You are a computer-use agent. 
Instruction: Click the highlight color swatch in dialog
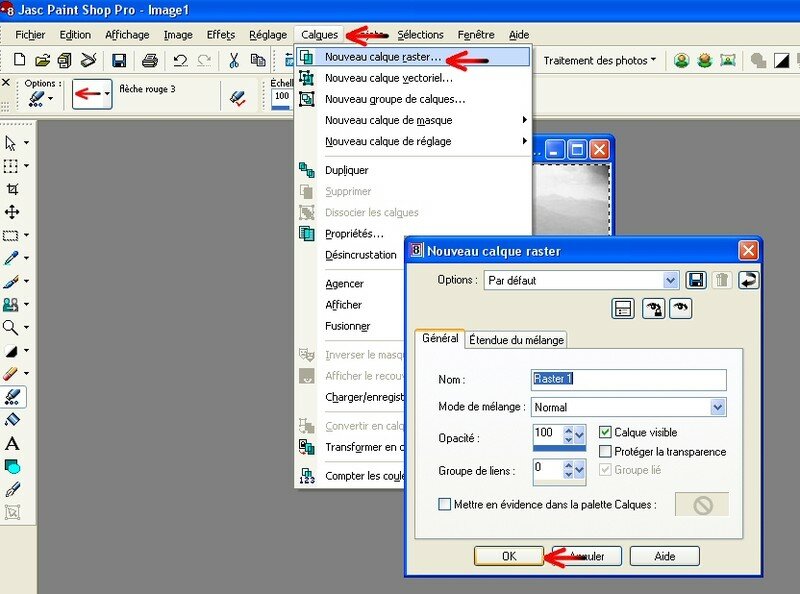click(x=702, y=505)
